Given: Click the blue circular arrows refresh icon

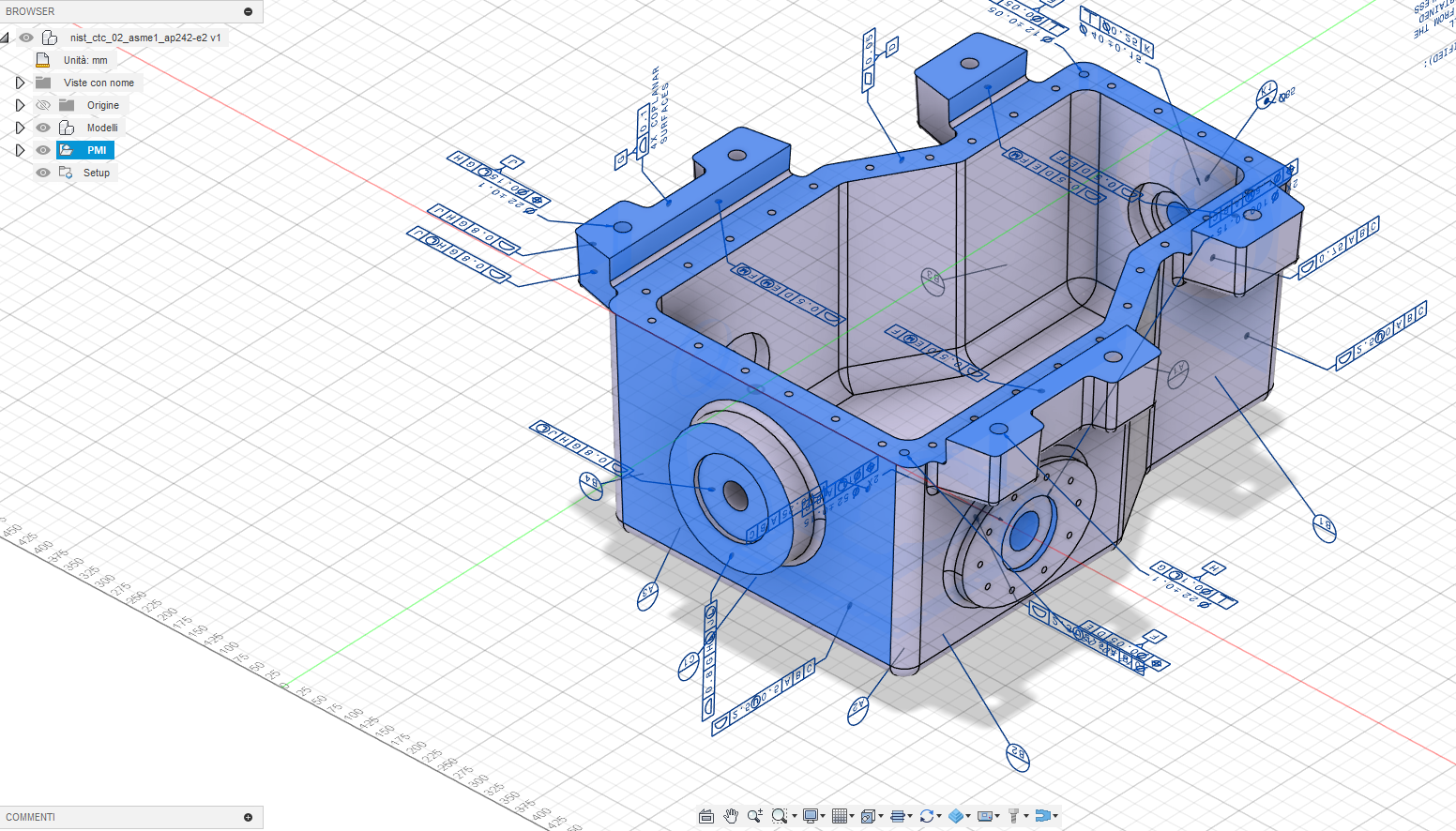Looking at the screenshot, I should 926,816.
